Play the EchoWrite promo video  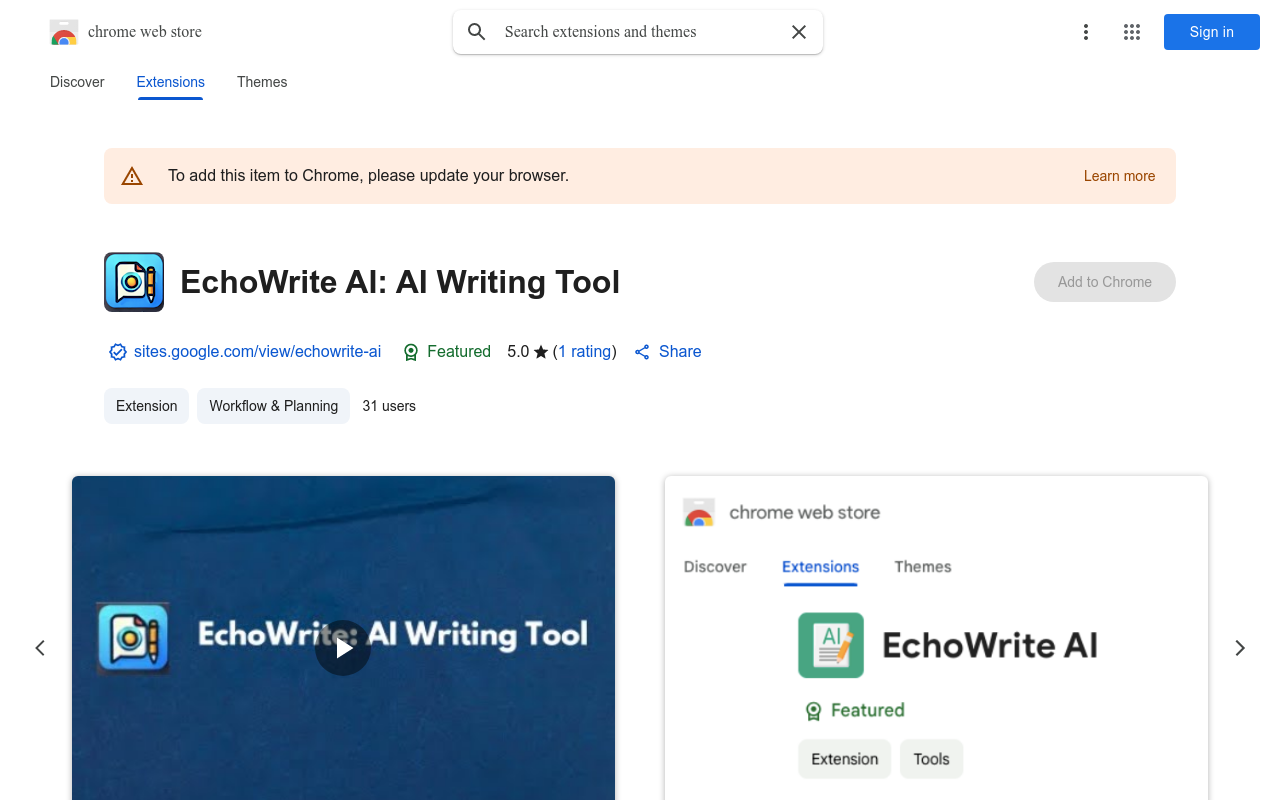pyautogui.click(x=343, y=648)
